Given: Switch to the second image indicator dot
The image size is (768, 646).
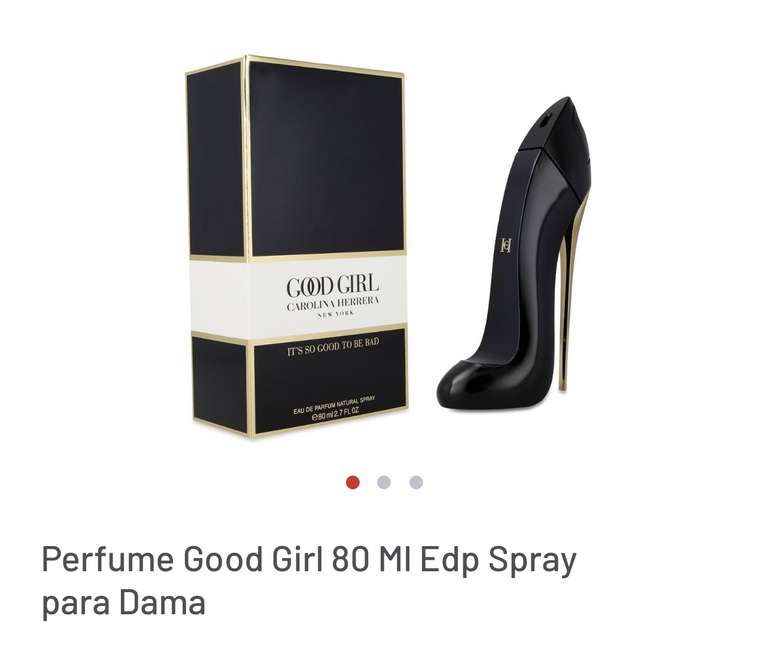Looking at the screenshot, I should pyautogui.click(x=384, y=482).
